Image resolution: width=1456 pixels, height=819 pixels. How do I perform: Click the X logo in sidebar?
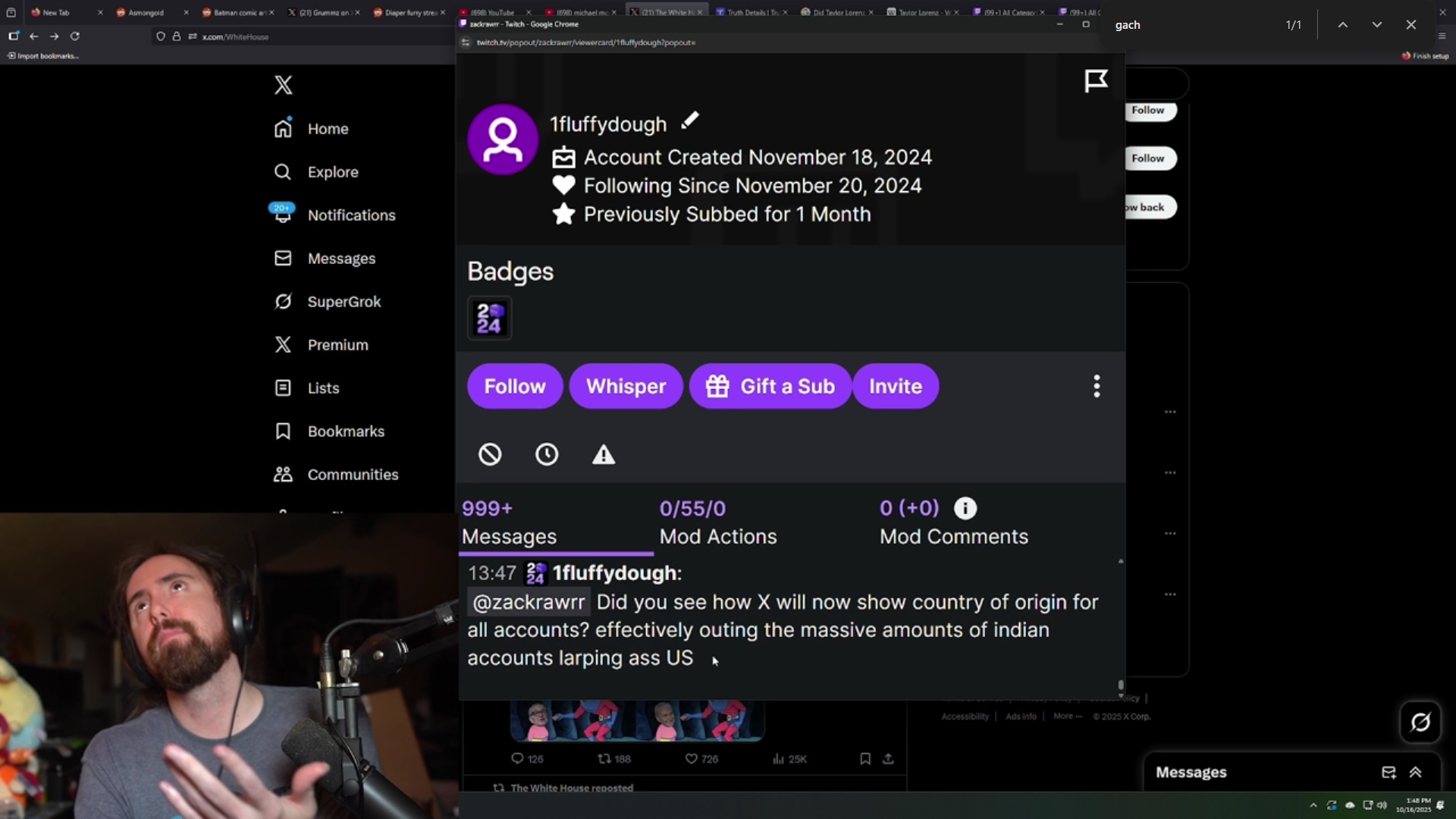point(283,85)
